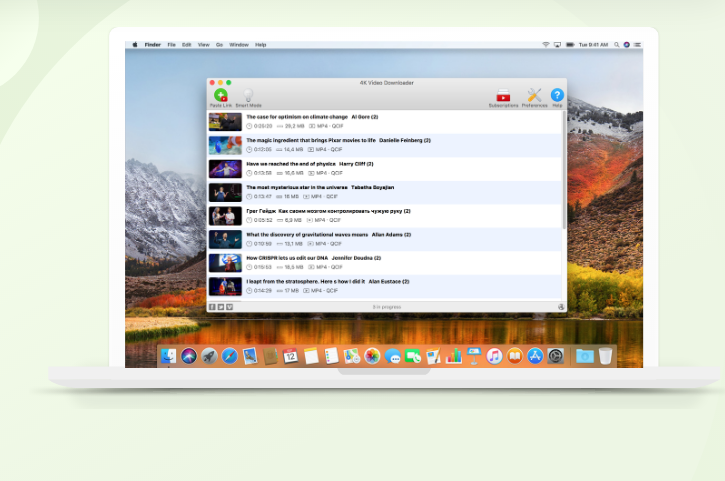Open the Help menu in menu bar
This screenshot has width=725, height=481.
pos(261,45)
